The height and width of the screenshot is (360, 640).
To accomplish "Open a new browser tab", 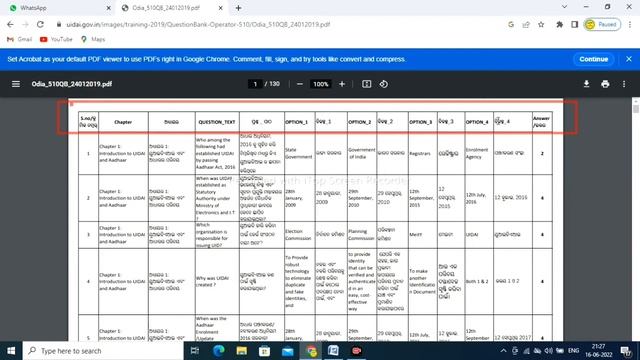I will [238, 8].
